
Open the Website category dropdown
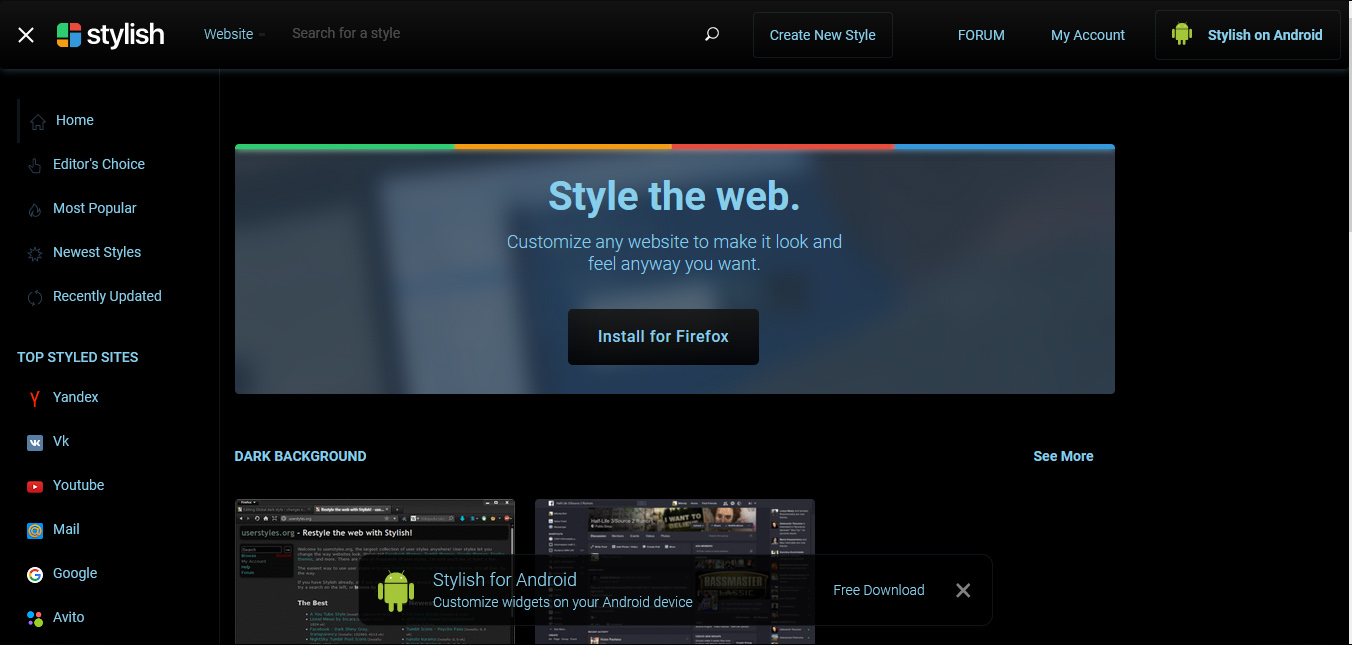tap(235, 34)
